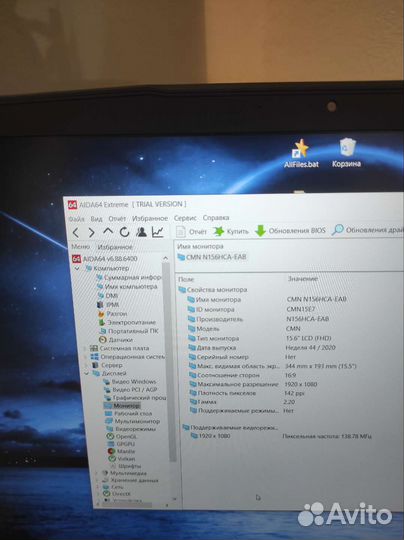Open the Отчёт menu
404x540 pixels.
click(x=117, y=219)
